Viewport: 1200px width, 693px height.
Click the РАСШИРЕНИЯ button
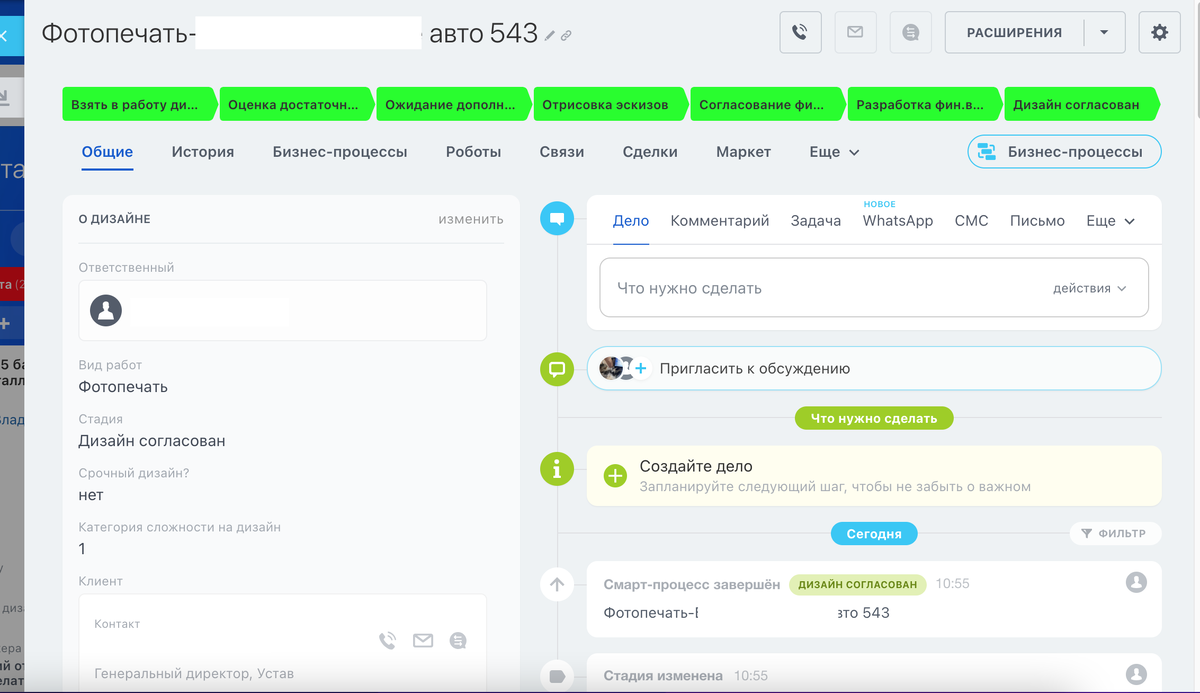[1014, 32]
